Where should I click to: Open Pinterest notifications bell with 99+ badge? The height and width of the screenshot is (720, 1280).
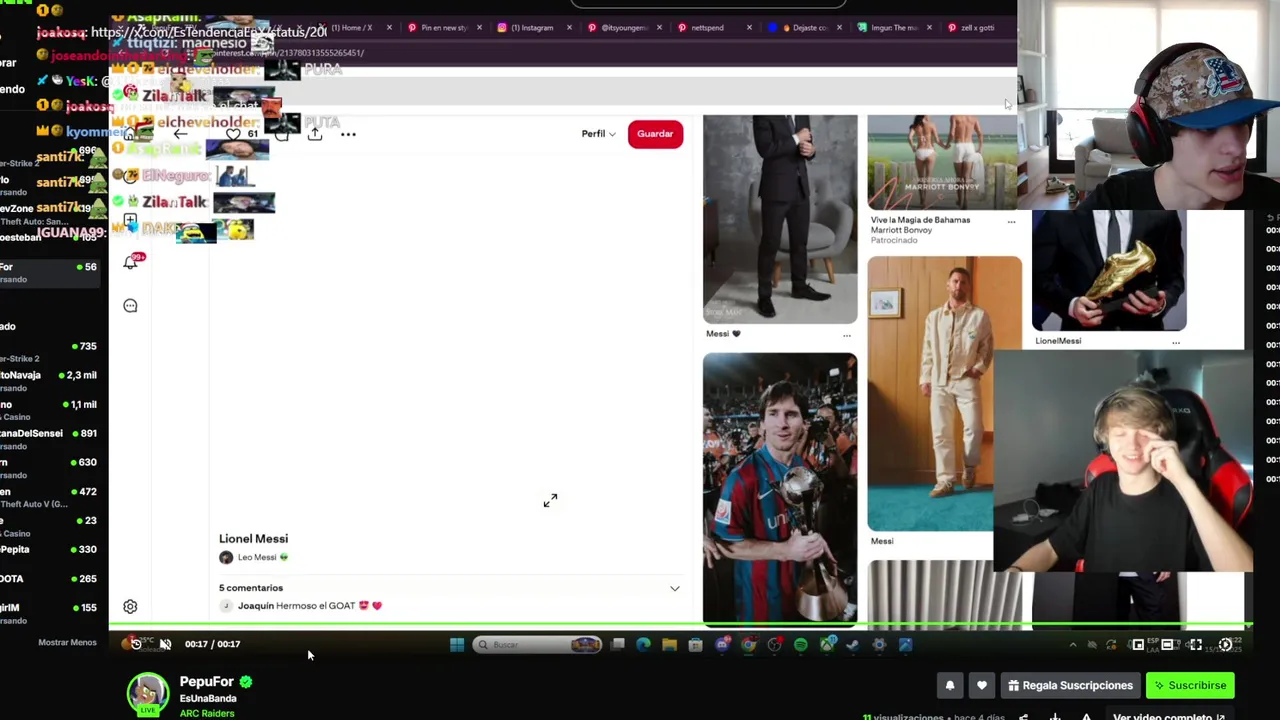coord(131,262)
